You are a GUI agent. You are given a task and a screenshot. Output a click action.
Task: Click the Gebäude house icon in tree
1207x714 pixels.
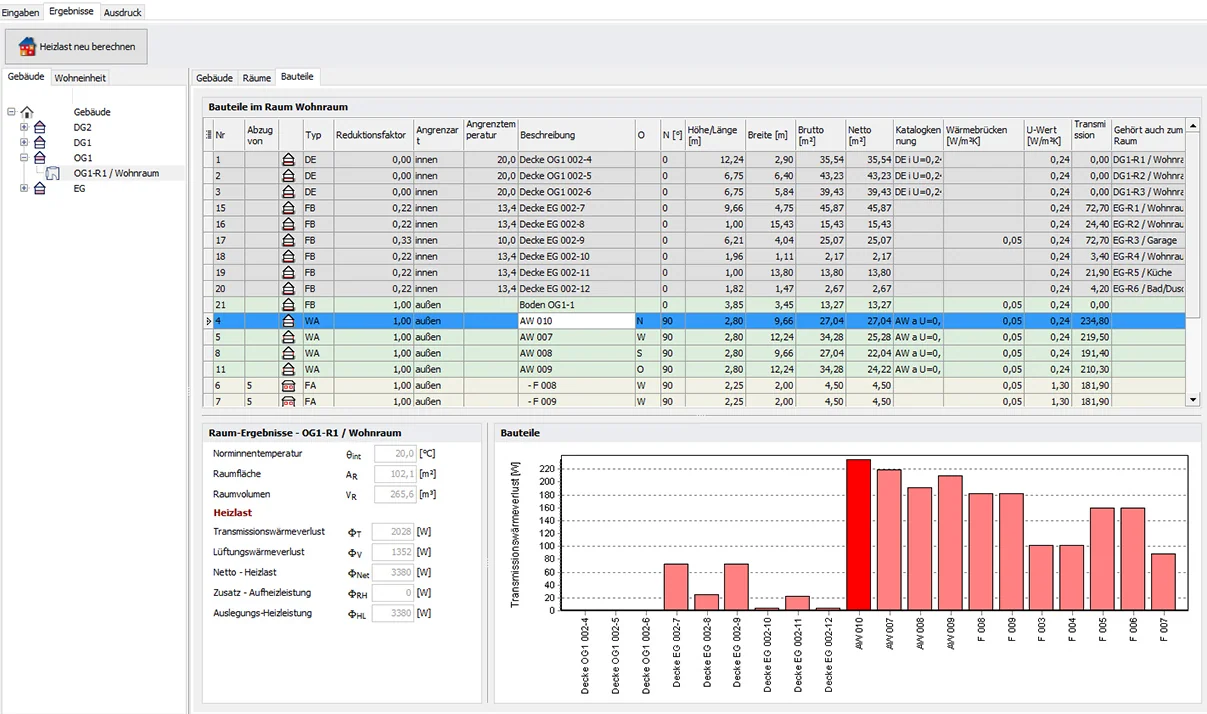(x=27, y=112)
